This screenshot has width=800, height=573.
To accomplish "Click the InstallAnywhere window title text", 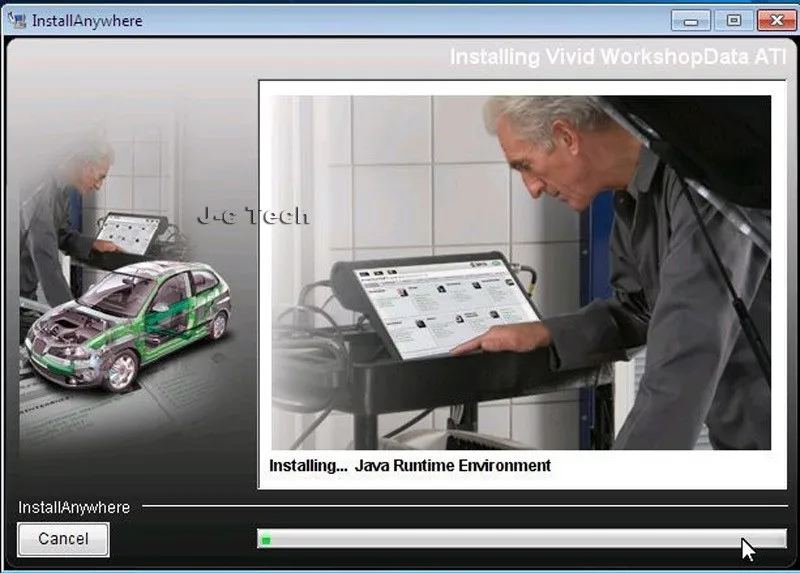I will [x=87, y=21].
